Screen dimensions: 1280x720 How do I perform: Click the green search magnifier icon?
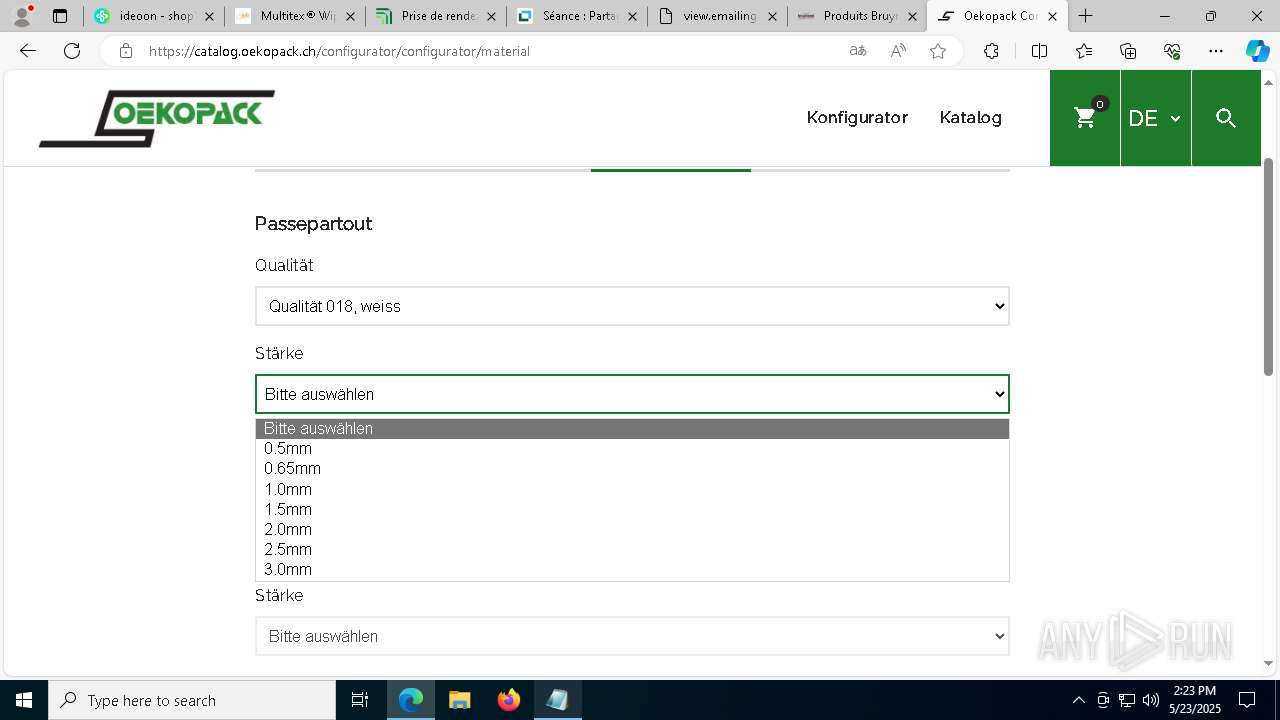pyautogui.click(x=1226, y=118)
